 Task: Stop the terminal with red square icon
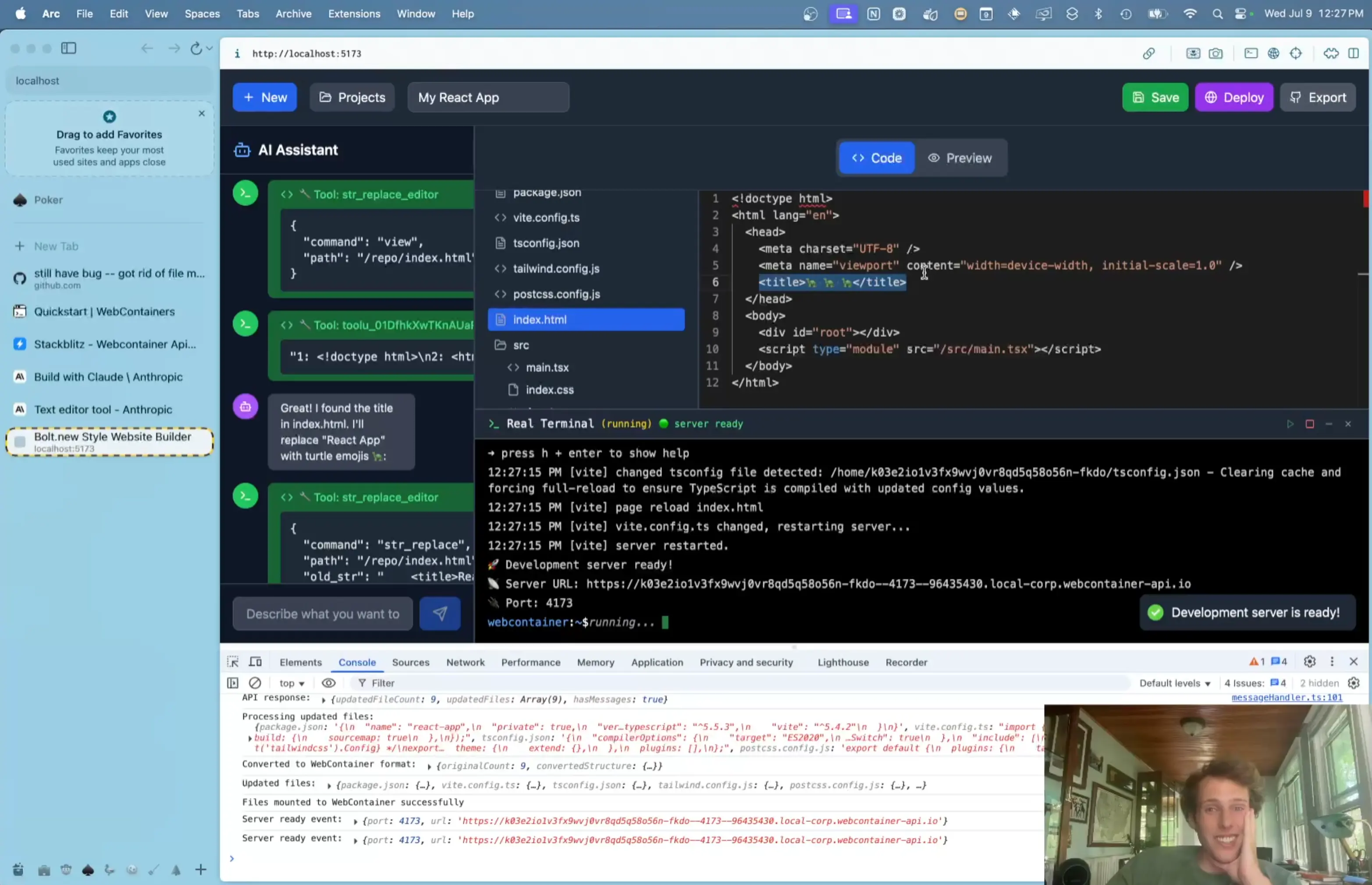[1310, 424]
